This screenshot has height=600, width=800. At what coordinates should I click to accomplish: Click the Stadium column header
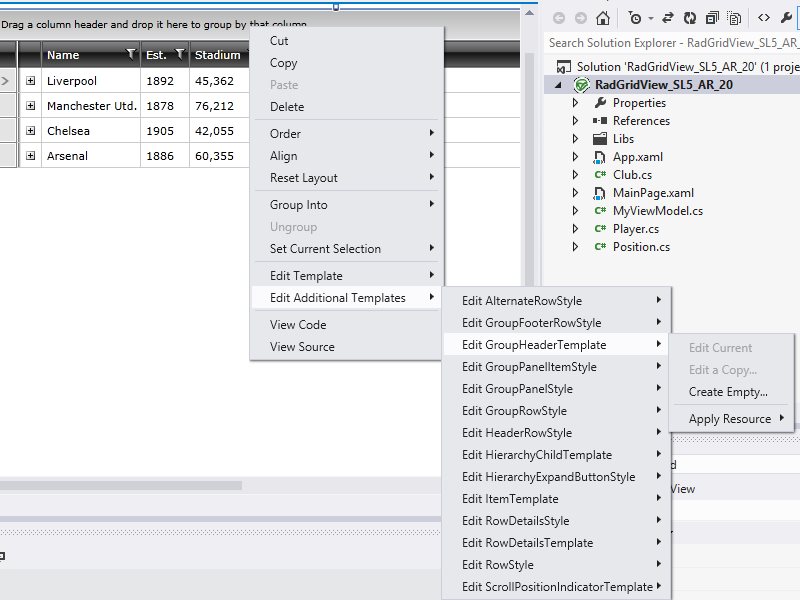[x=219, y=55]
